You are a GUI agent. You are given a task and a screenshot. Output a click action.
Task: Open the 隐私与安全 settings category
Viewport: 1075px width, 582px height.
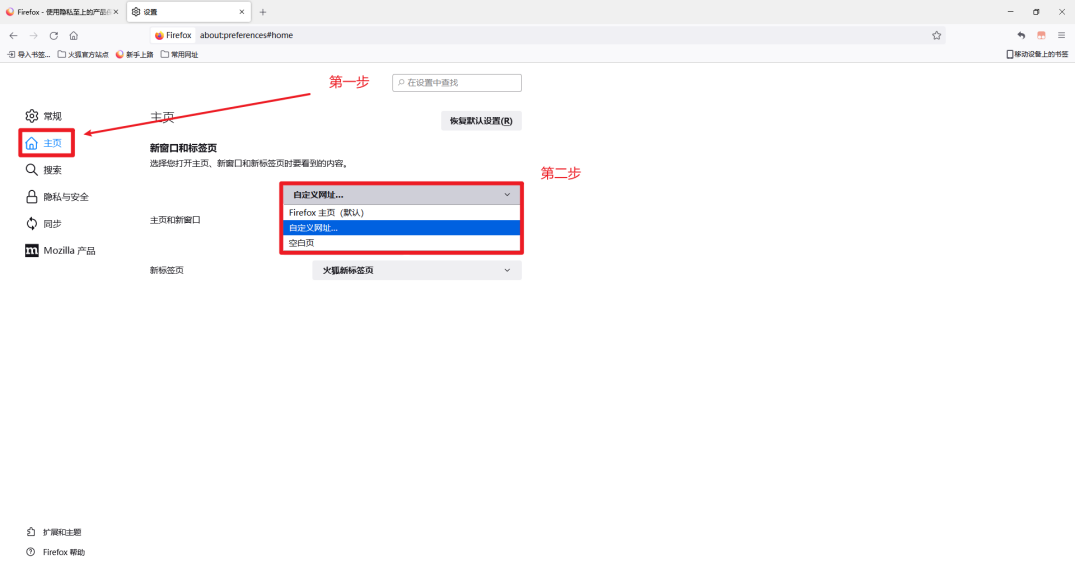58,197
